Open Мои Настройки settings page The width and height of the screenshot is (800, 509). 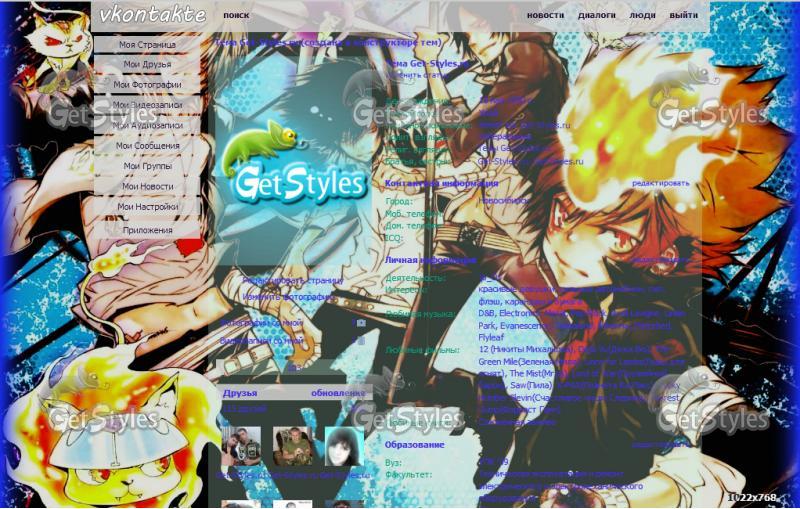tap(147, 207)
